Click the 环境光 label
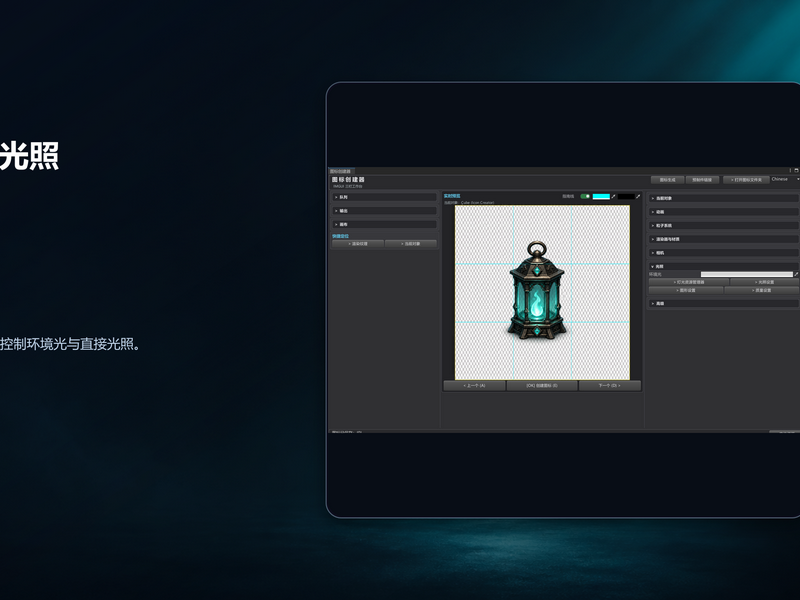This screenshot has height=600, width=800. pyautogui.click(x=655, y=274)
